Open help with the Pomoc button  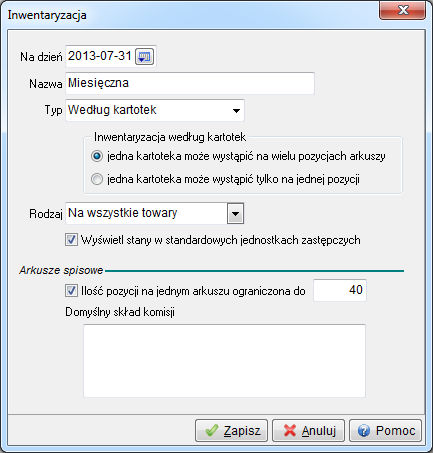385,431
